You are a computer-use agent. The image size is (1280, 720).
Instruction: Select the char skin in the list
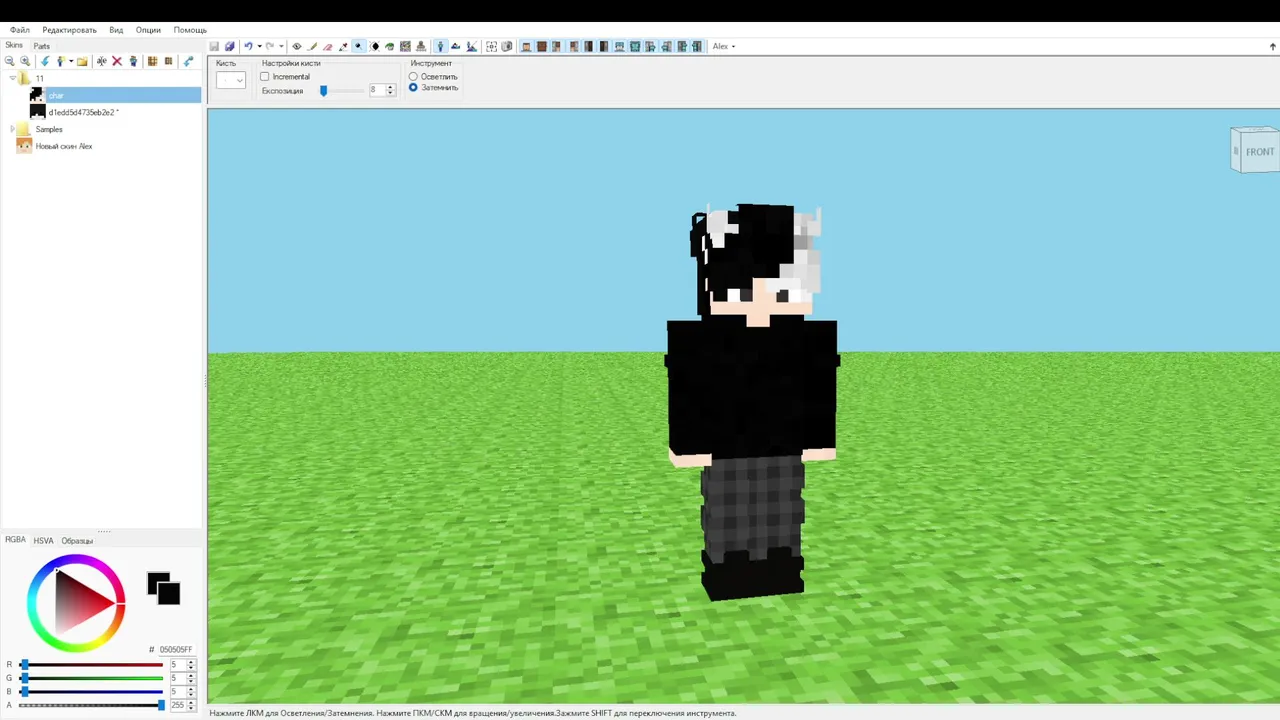pyautogui.click(x=115, y=95)
